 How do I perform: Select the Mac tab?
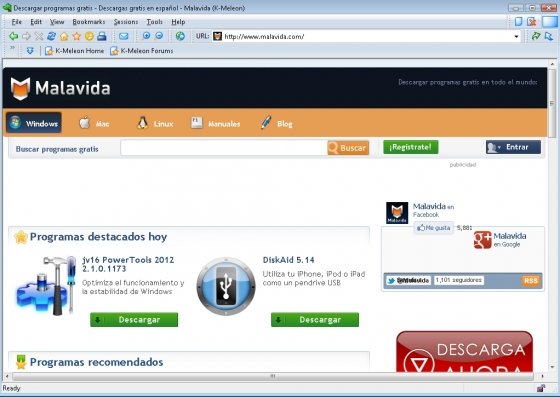click(94, 124)
